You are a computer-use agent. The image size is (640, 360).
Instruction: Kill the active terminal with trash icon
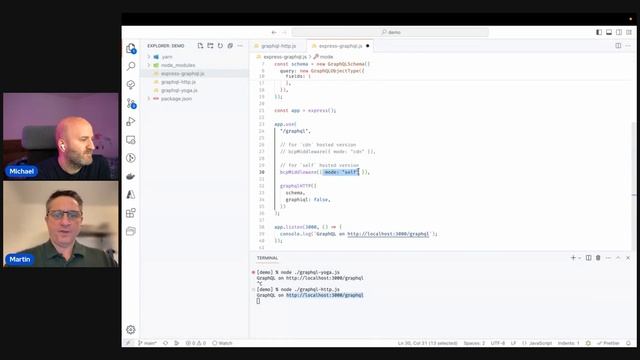[x=598, y=258]
